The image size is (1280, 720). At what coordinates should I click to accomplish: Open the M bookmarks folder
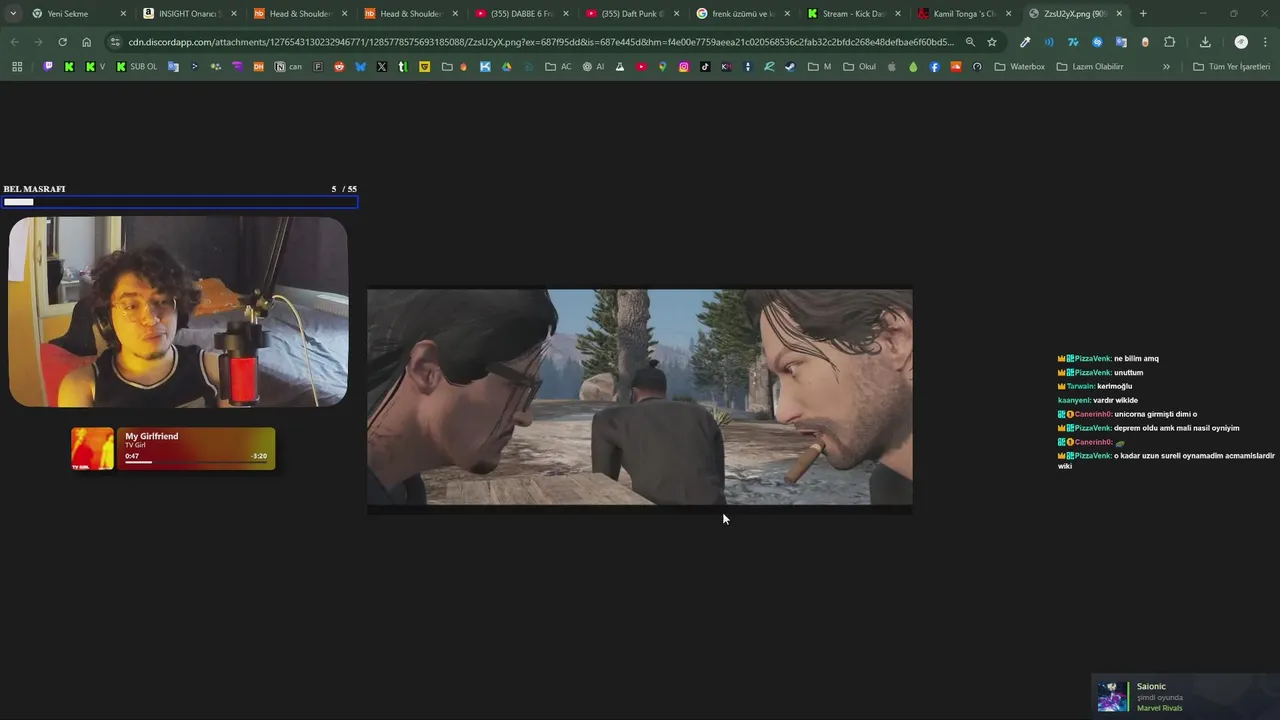click(x=820, y=67)
